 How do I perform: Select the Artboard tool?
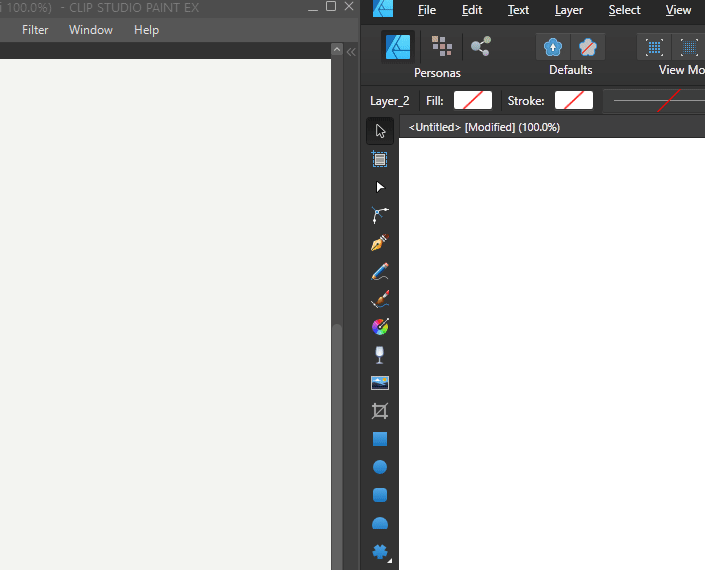380,159
